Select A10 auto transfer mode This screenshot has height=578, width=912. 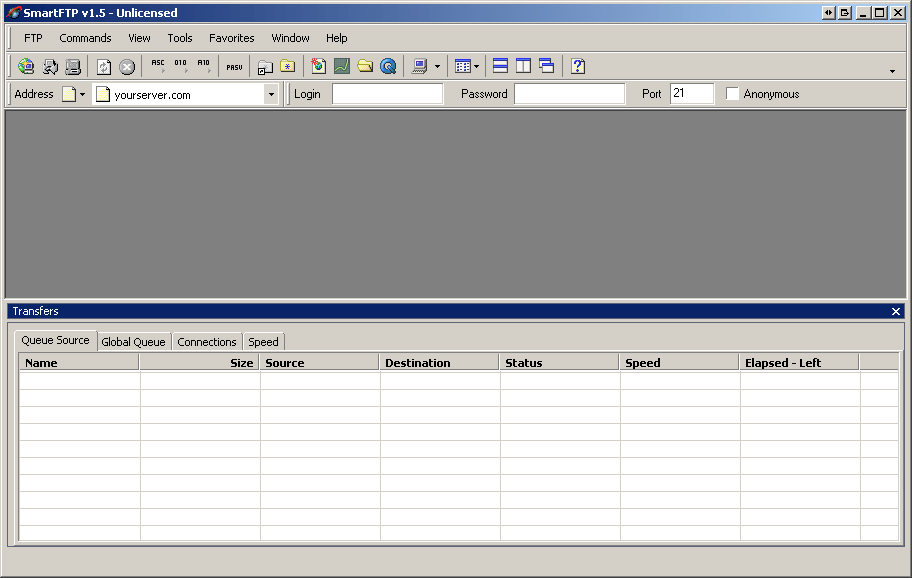(x=204, y=66)
